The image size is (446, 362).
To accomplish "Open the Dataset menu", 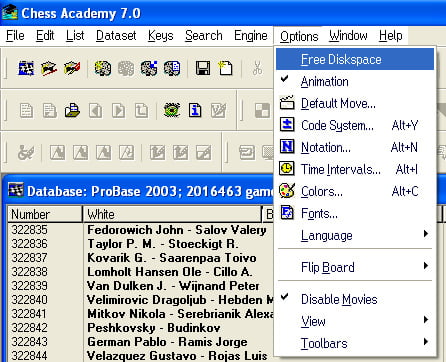I will click(116, 35).
